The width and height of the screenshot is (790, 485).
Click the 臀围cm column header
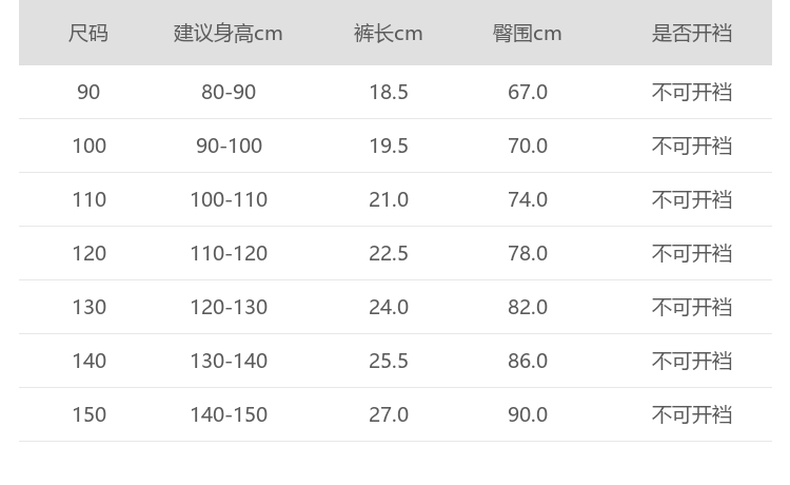click(527, 33)
